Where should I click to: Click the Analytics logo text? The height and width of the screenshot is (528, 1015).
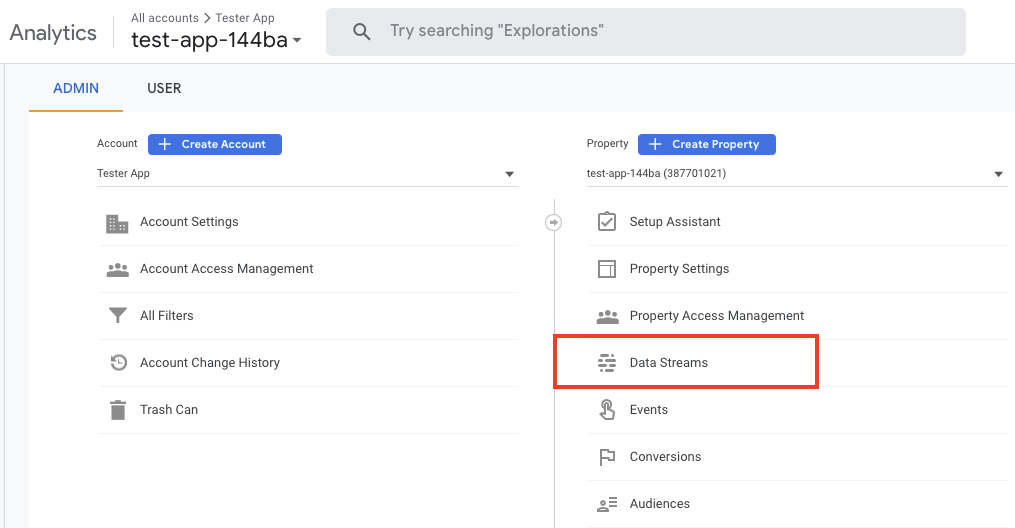coord(53,33)
